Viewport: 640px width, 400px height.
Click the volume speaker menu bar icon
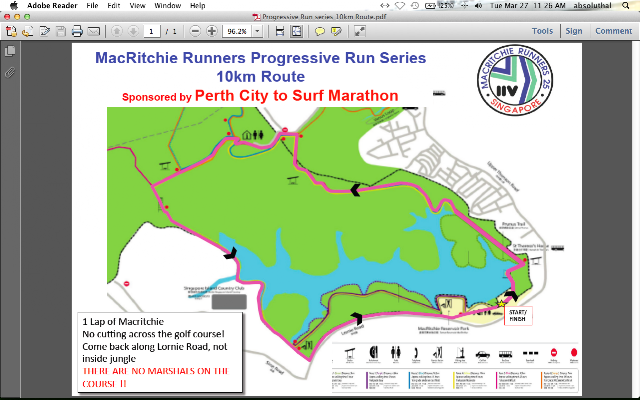point(479,5)
